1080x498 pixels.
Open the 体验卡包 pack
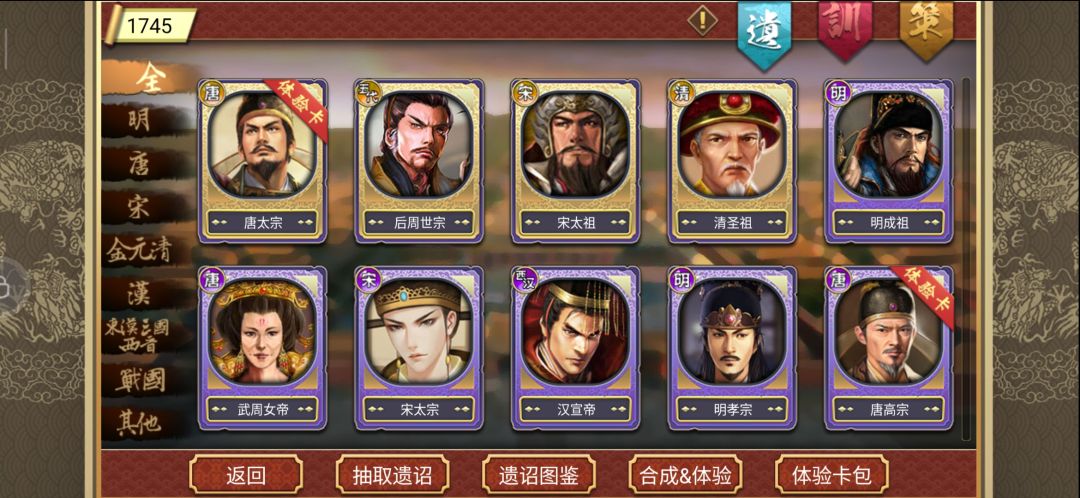point(831,475)
